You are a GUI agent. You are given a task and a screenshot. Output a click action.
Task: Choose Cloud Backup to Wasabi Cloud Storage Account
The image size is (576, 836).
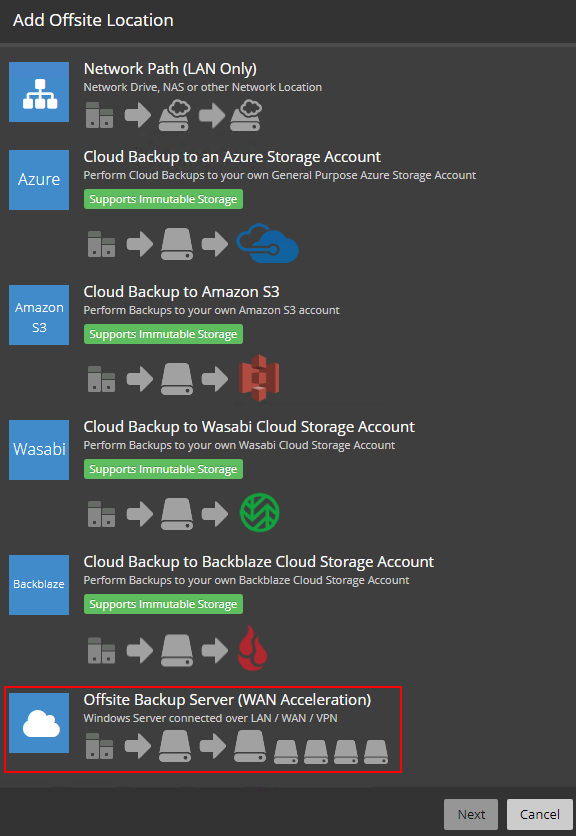tap(249, 427)
